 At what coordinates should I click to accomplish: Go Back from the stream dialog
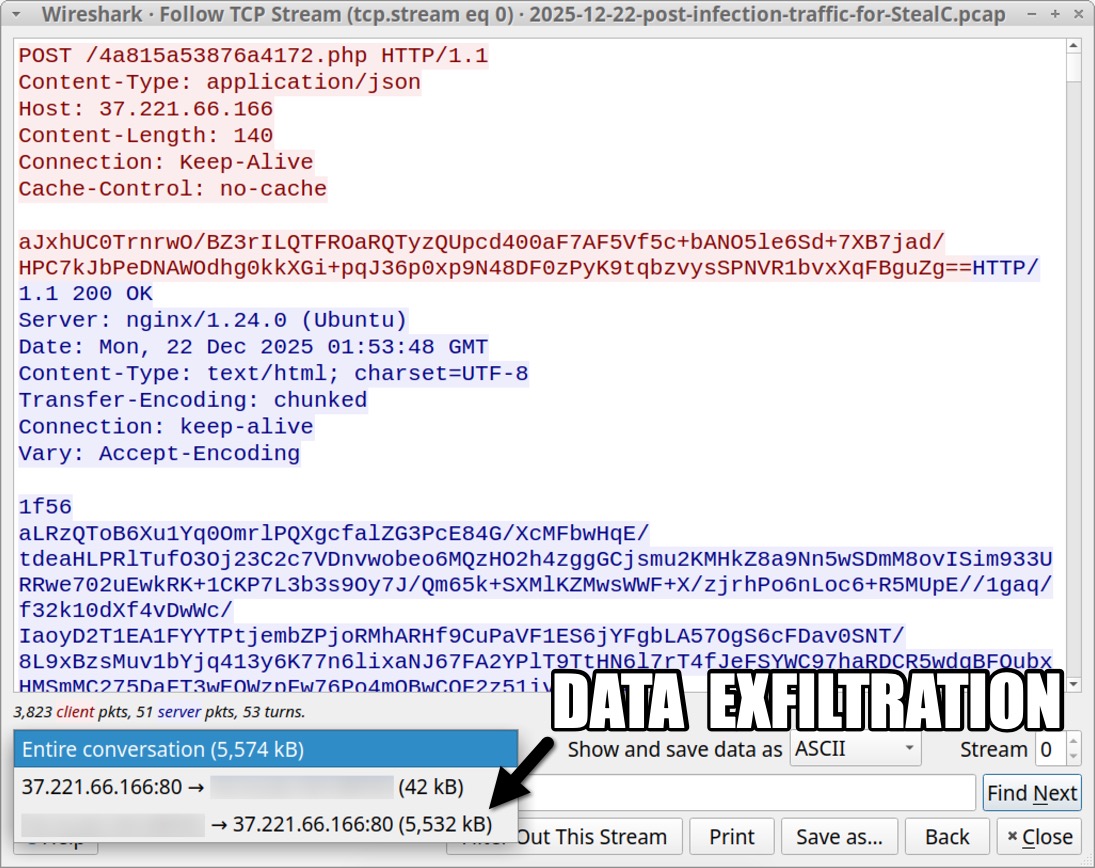946,836
